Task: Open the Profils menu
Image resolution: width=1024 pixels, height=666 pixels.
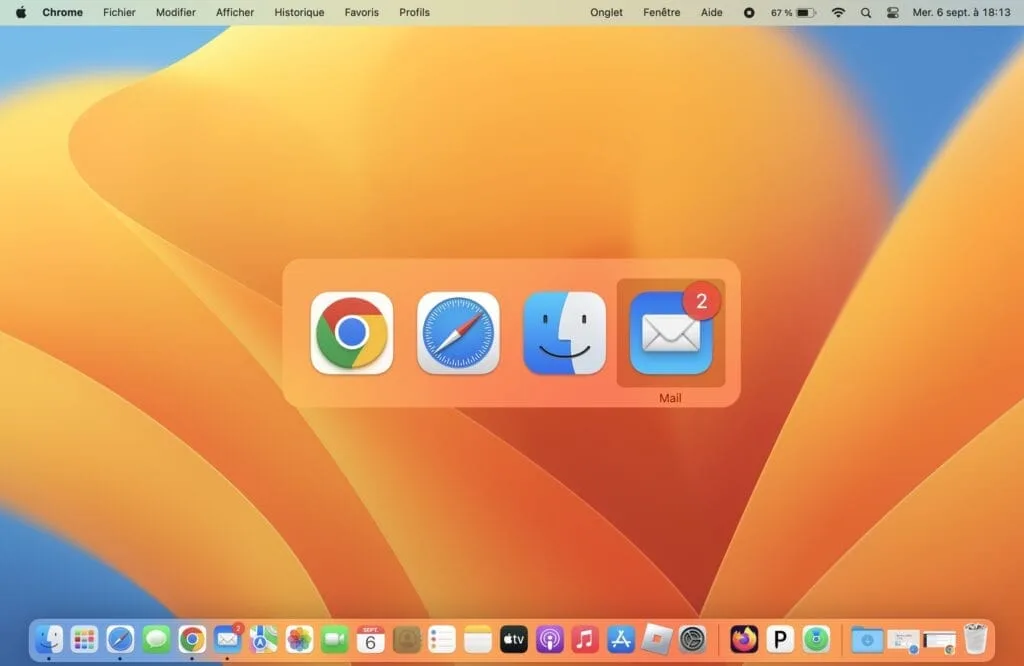Action: point(413,12)
